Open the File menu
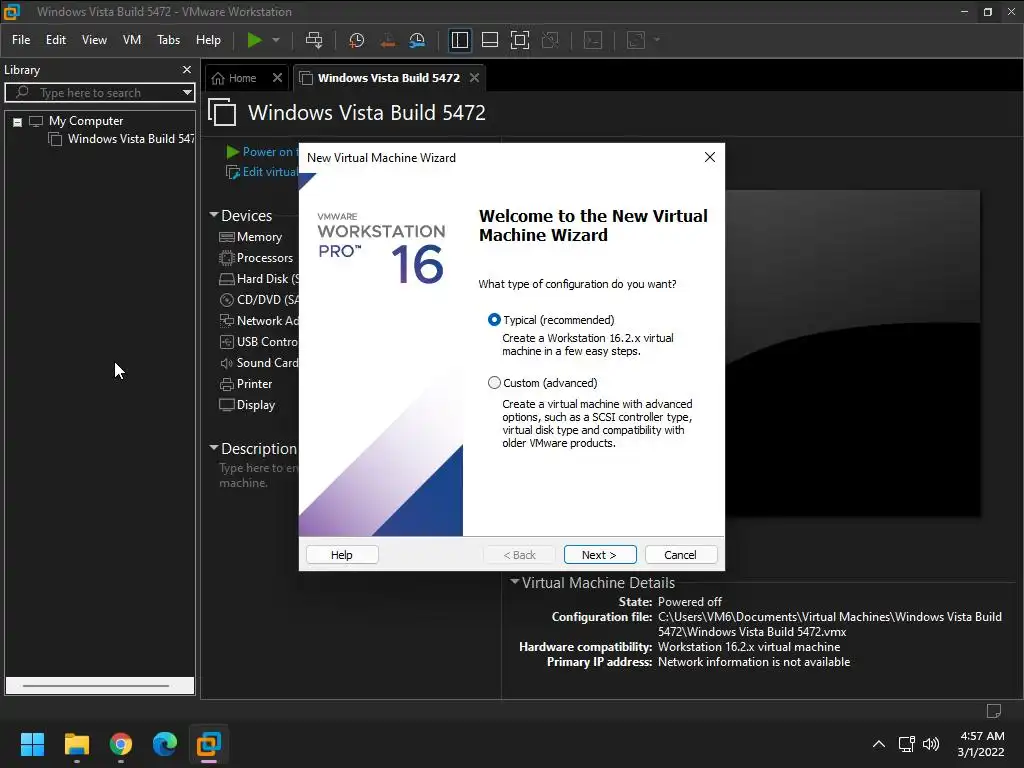1024x768 pixels. click(21, 40)
